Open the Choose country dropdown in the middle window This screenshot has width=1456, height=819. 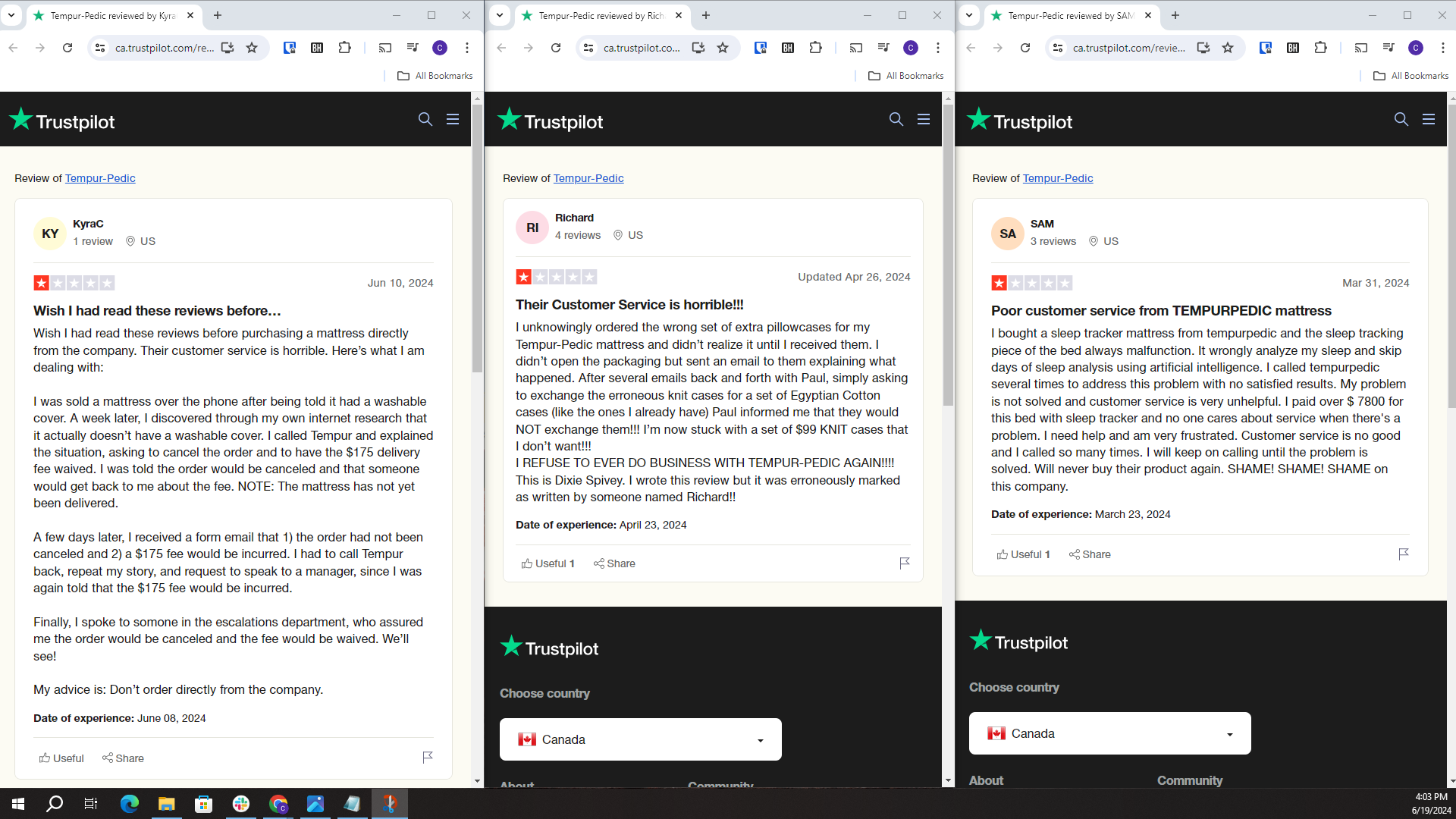click(641, 739)
